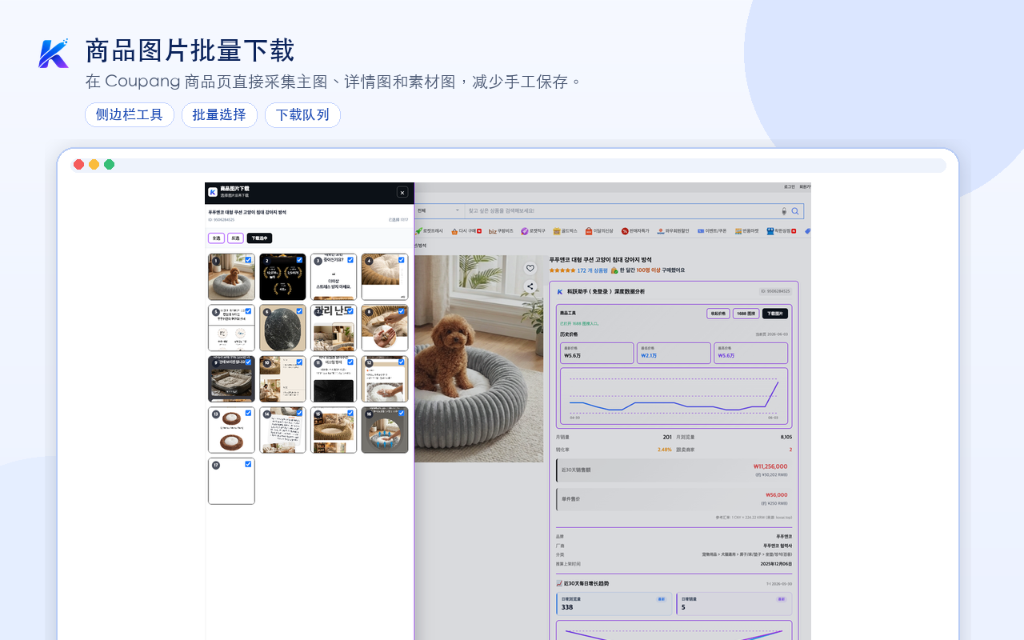Open the orange basket re-purchase category link
The width and height of the screenshot is (1024, 640).
(466, 231)
